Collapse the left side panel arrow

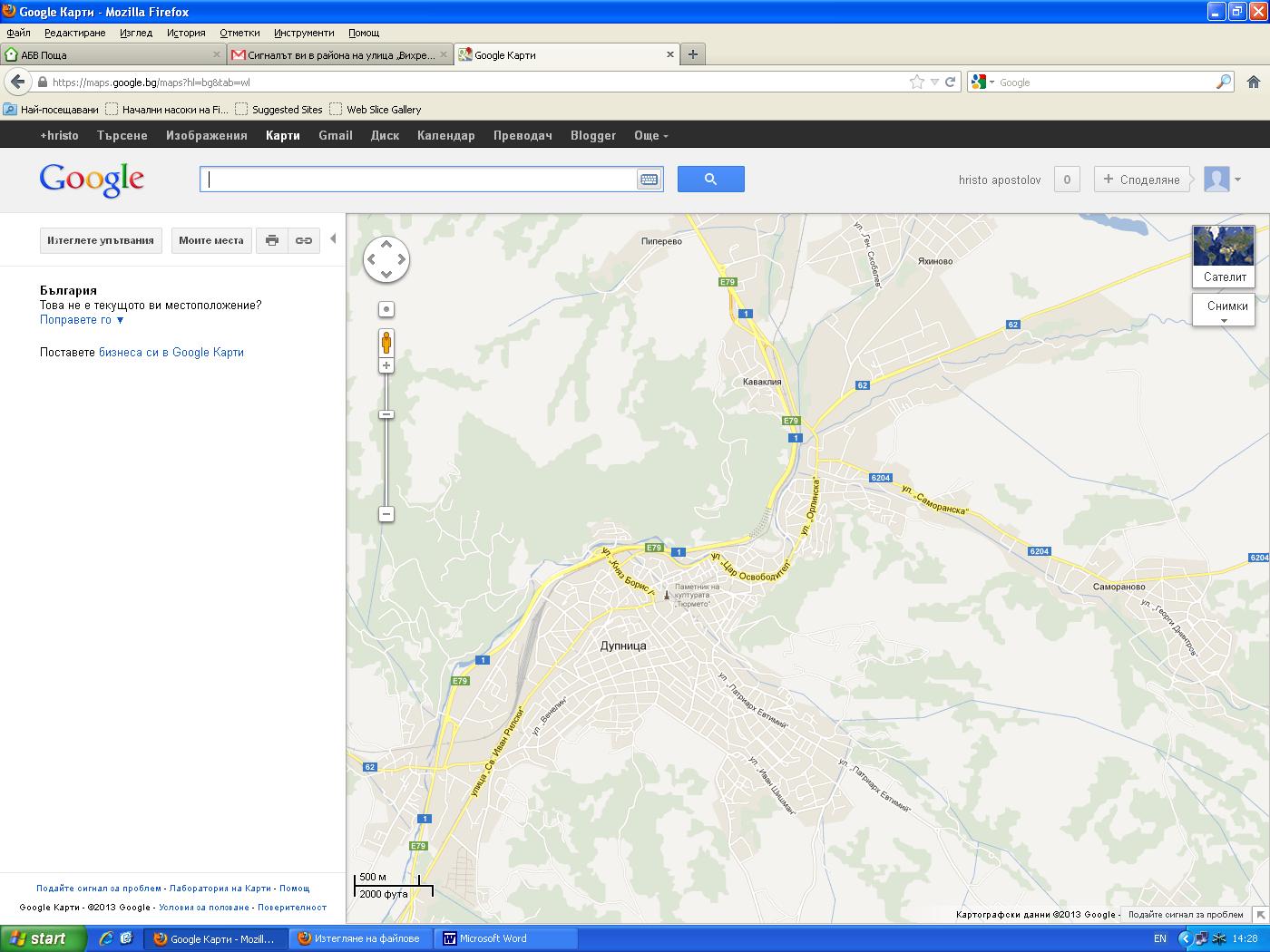point(333,239)
